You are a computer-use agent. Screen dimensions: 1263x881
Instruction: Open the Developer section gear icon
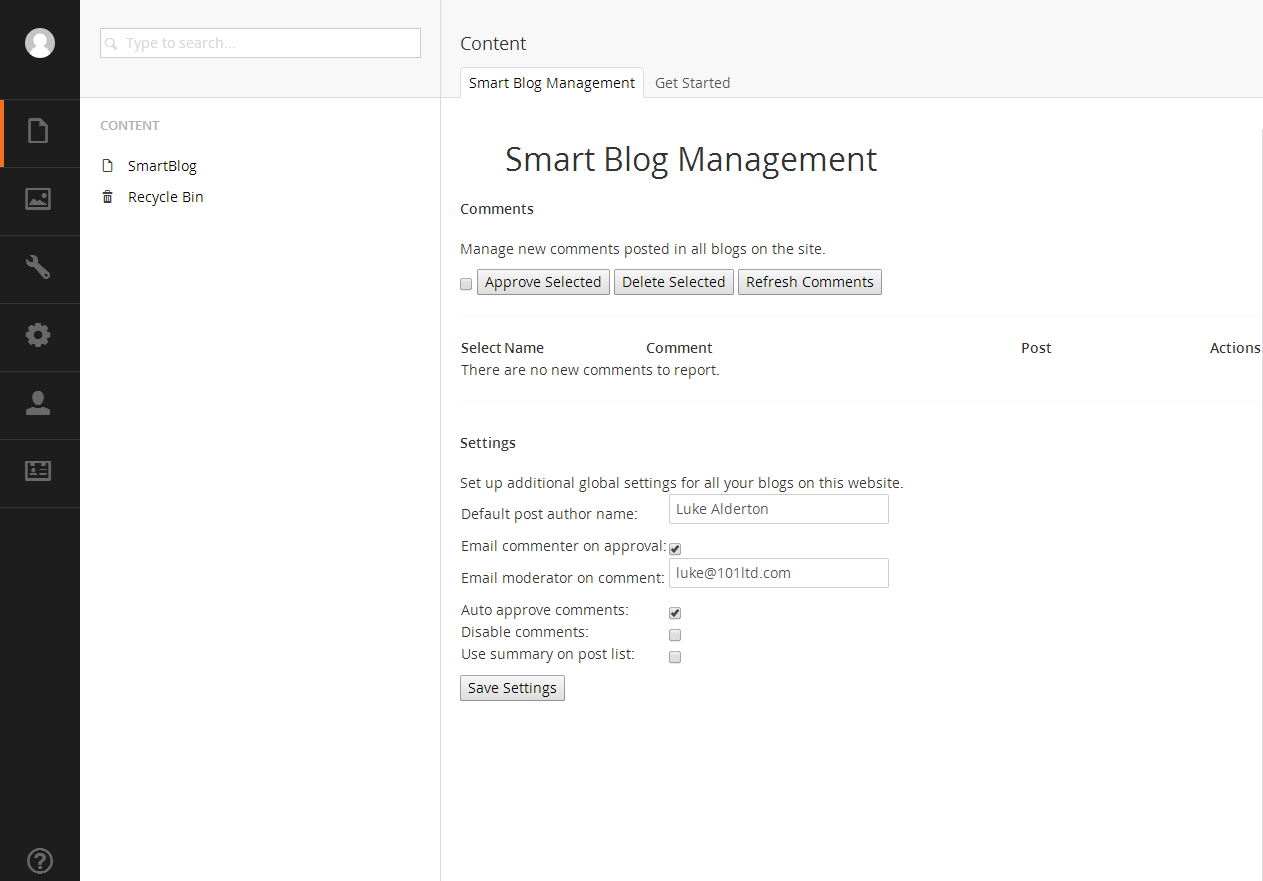tap(38, 335)
